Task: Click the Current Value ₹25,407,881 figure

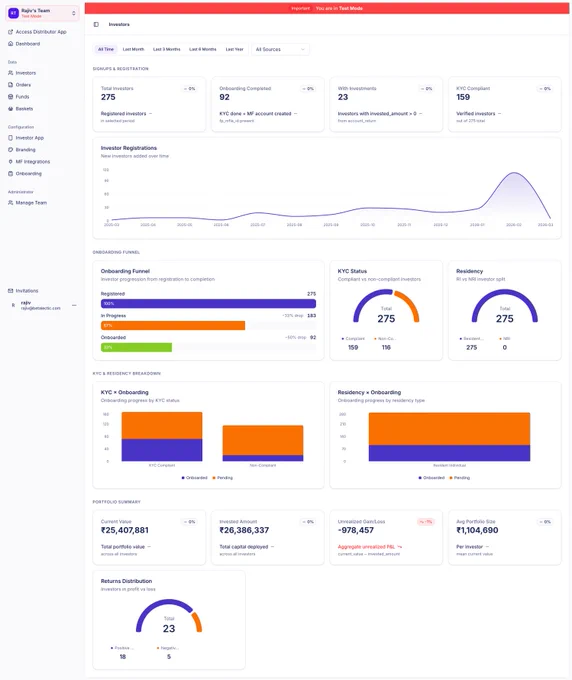Action: (125, 530)
